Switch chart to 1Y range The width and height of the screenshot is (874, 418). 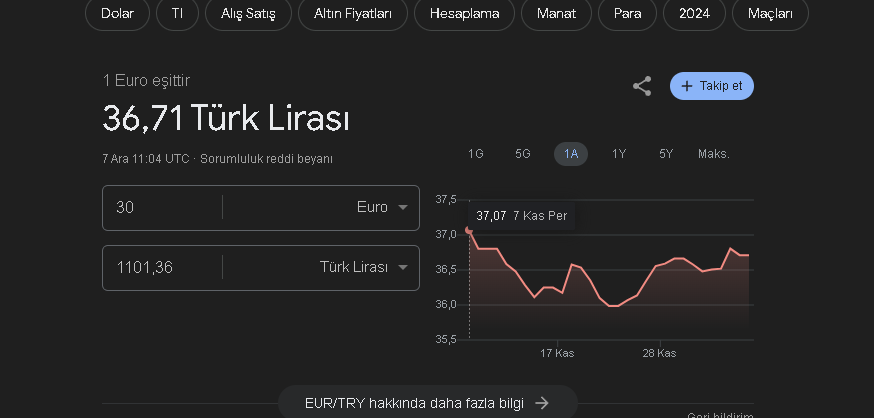tap(619, 154)
